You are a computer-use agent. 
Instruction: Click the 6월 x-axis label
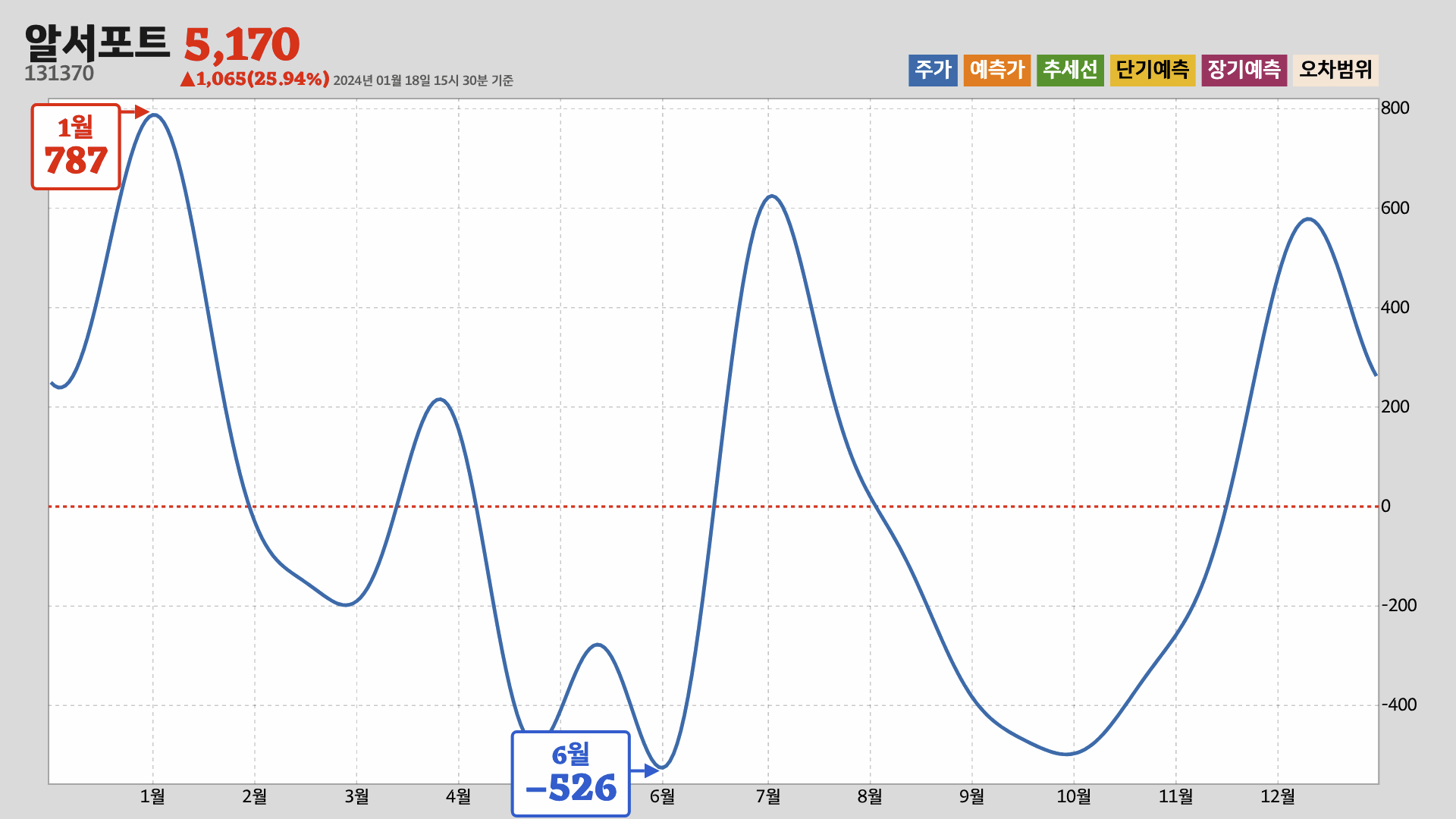pyautogui.click(x=662, y=796)
